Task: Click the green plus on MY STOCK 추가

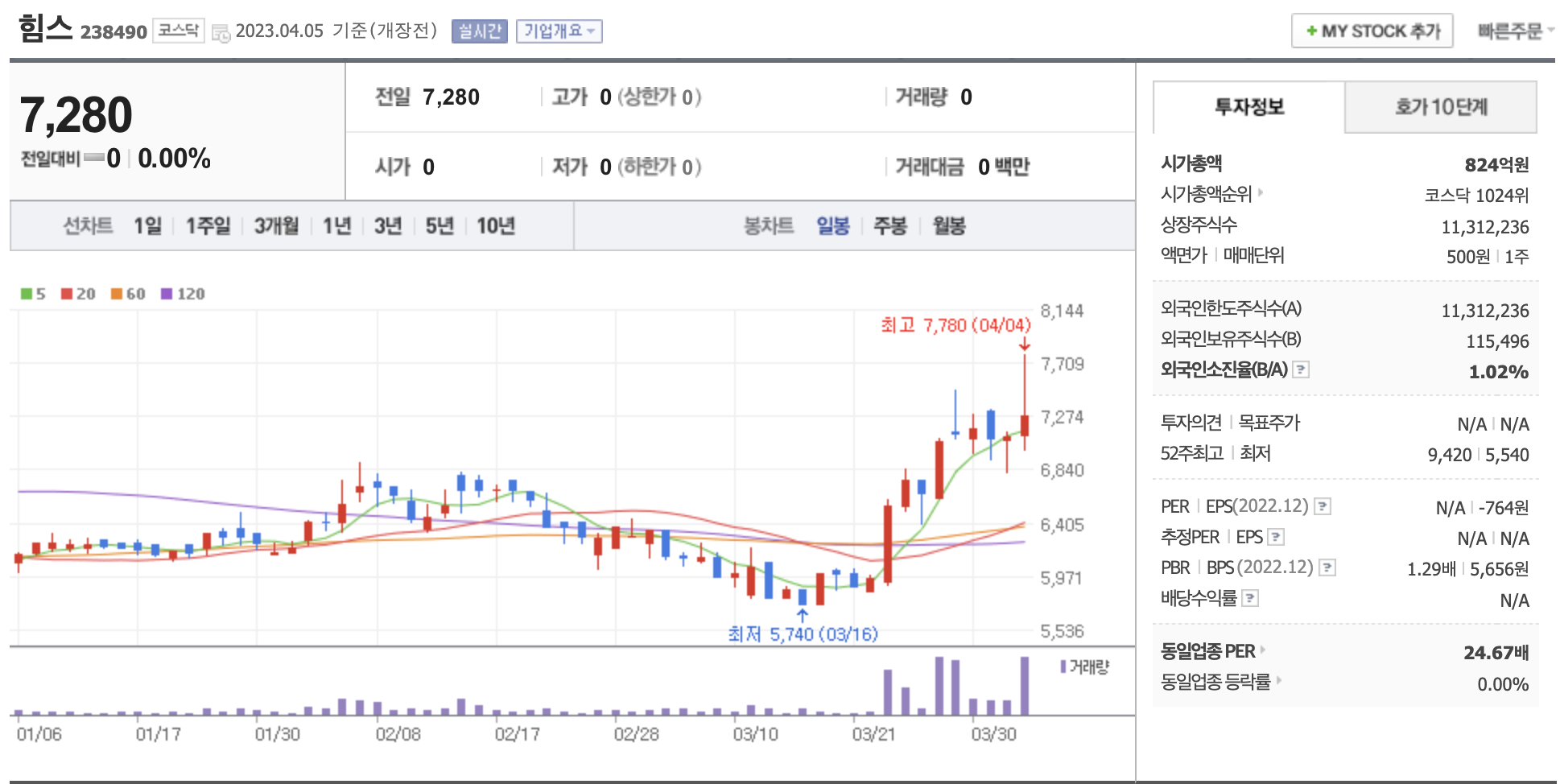Action: tap(1311, 31)
